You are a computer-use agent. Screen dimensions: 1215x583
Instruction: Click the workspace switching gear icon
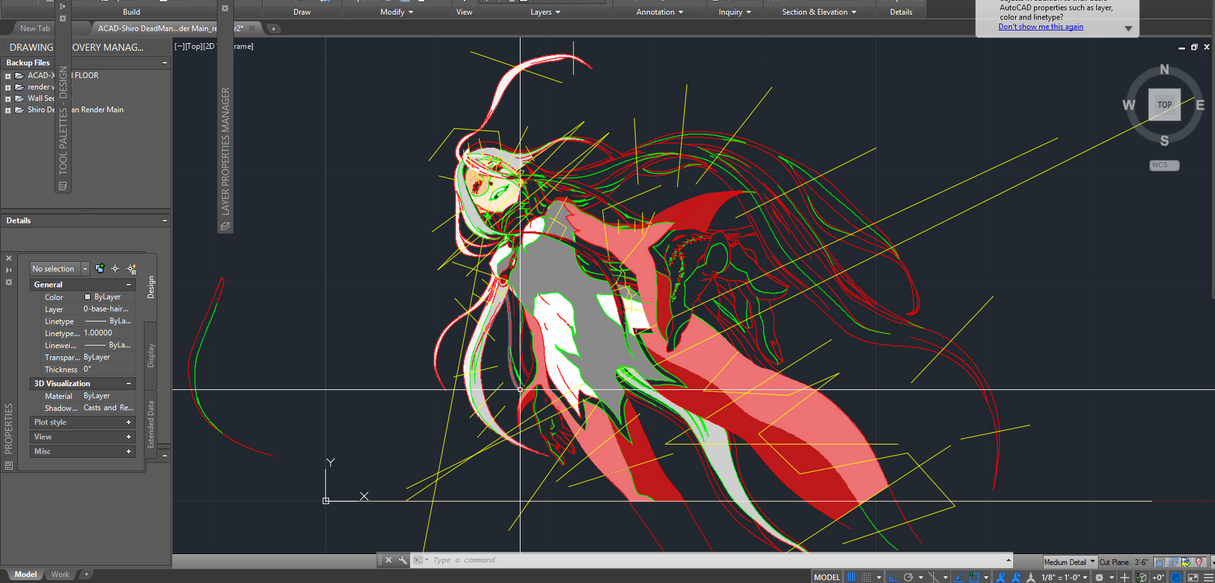(x=1099, y=577)
